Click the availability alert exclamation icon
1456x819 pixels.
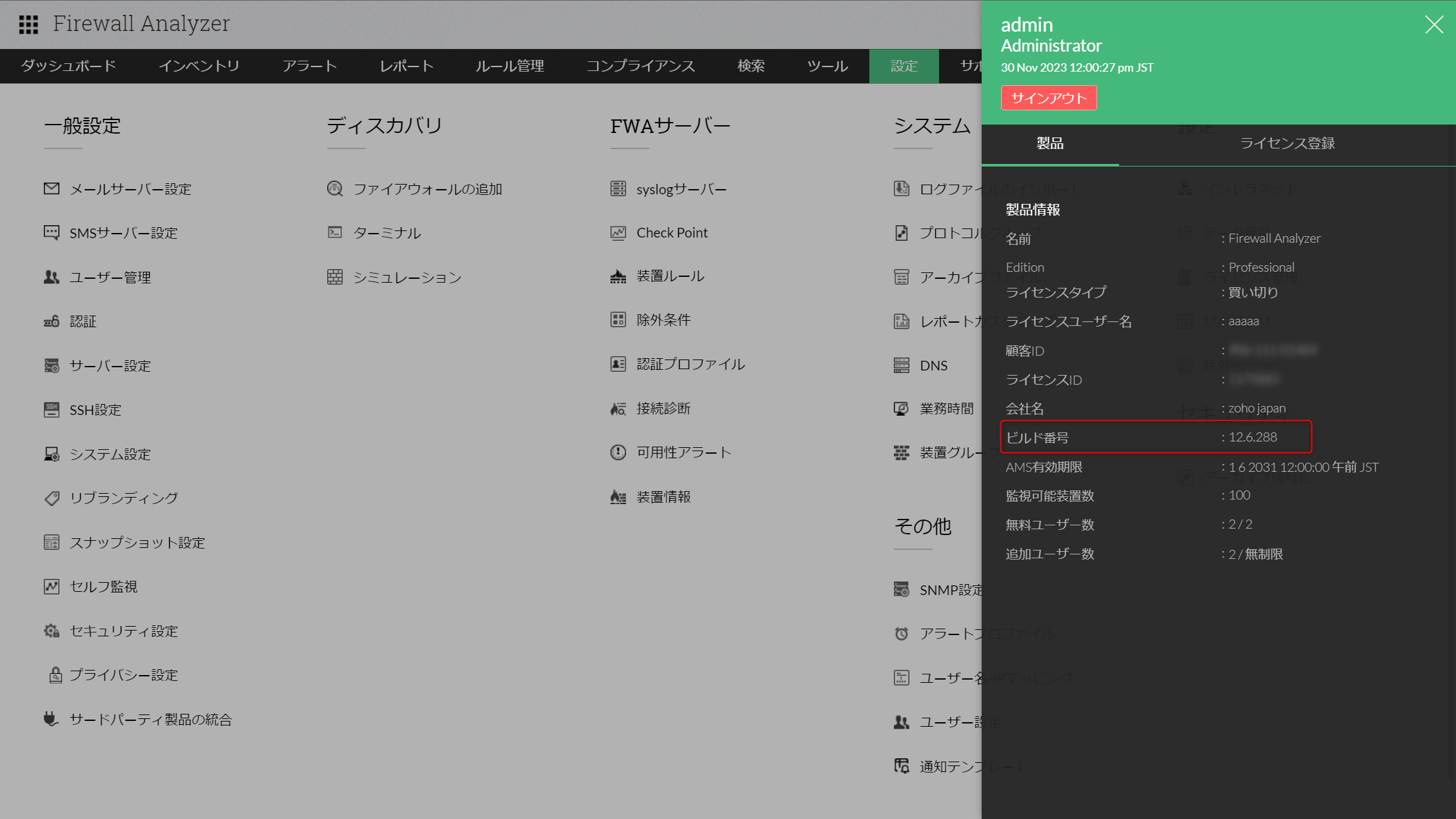coord(618,452)
